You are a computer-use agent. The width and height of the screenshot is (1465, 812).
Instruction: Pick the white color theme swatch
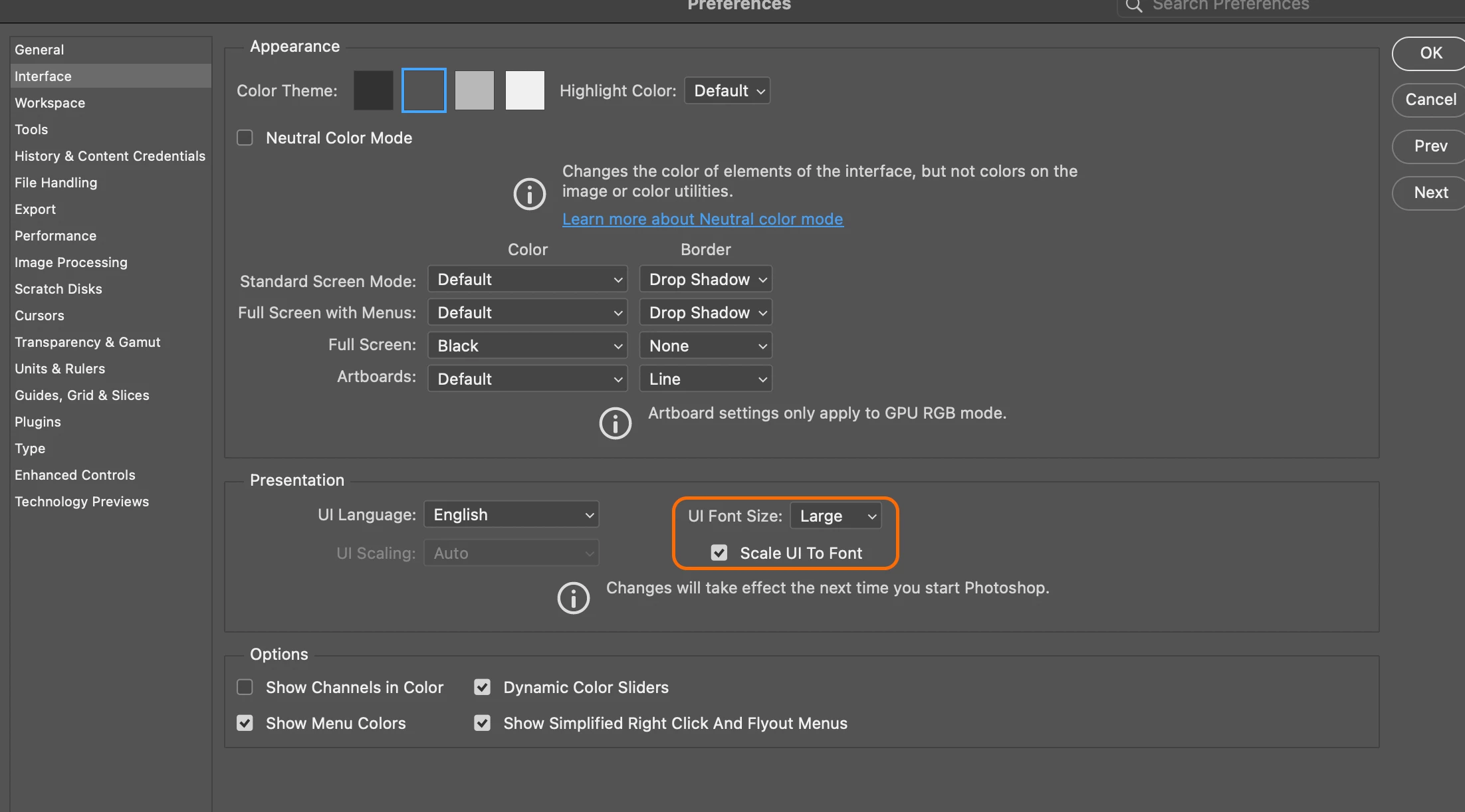[524, 90]
